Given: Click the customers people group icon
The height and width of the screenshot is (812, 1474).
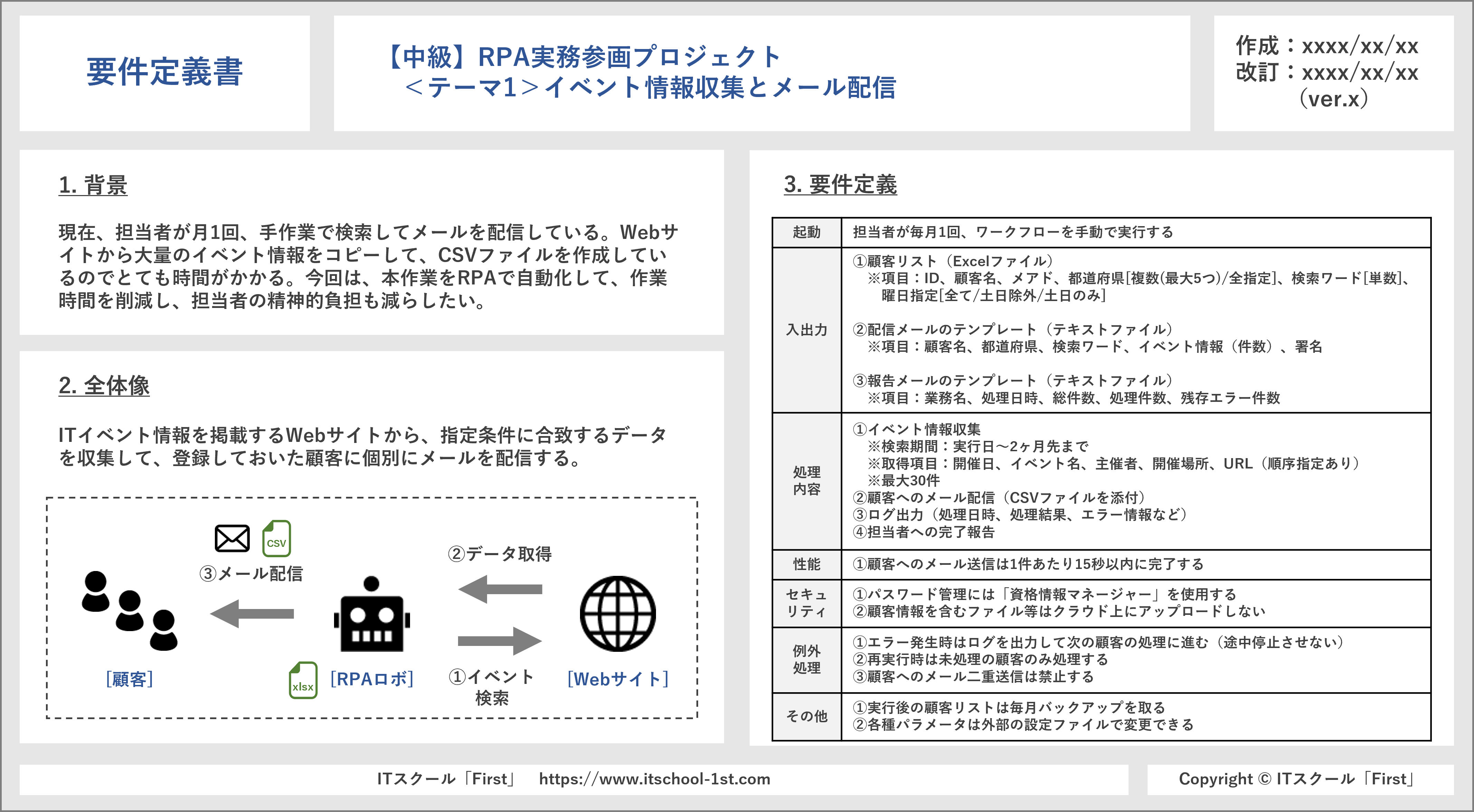Looking at the screenshot, I should (130, 611).
